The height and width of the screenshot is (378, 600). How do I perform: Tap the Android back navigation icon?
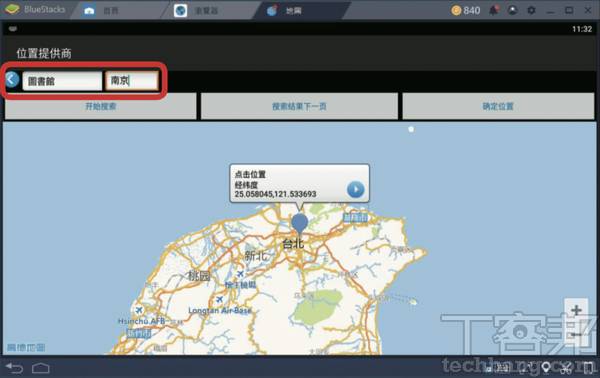pos(15,368)
